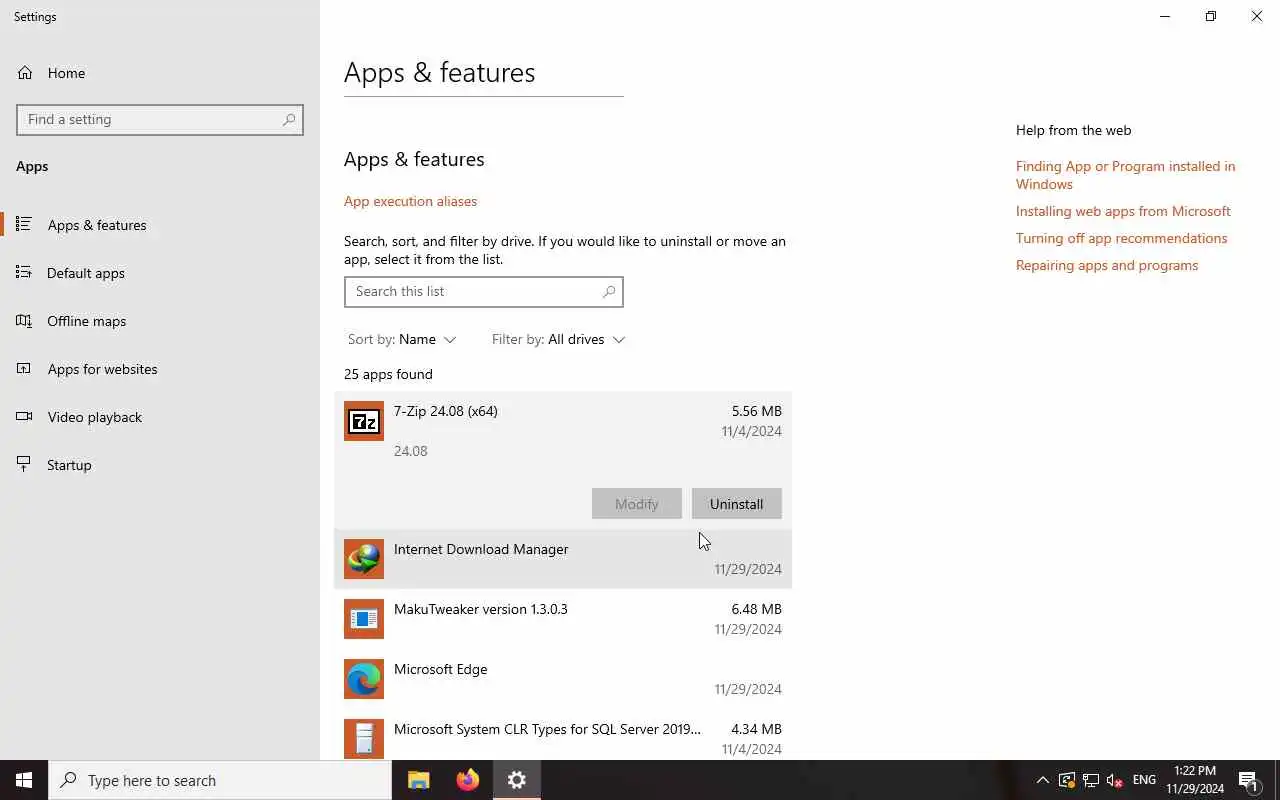
Task: Select Microsoft System CLR Types entry text
Action: [547, 729]
